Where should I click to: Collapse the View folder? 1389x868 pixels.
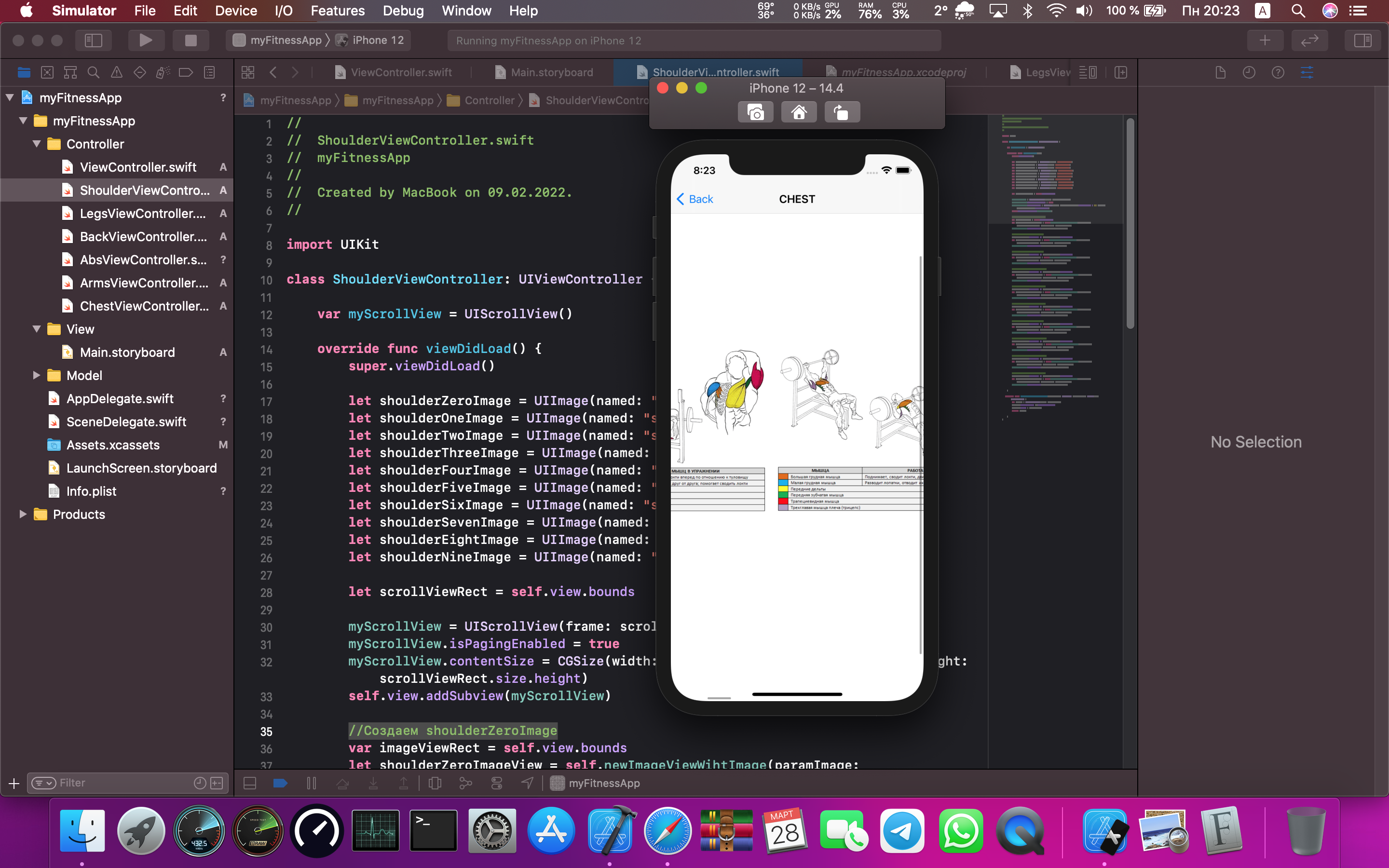[37, 329]
